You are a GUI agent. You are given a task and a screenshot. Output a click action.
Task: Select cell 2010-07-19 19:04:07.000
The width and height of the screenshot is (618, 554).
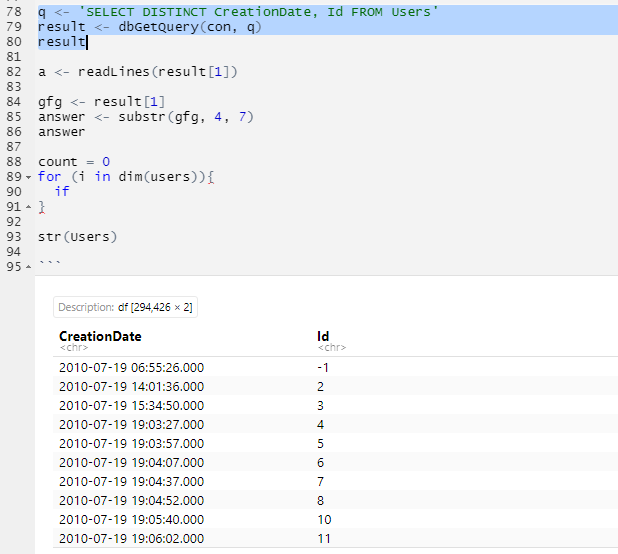pos(131,463)
